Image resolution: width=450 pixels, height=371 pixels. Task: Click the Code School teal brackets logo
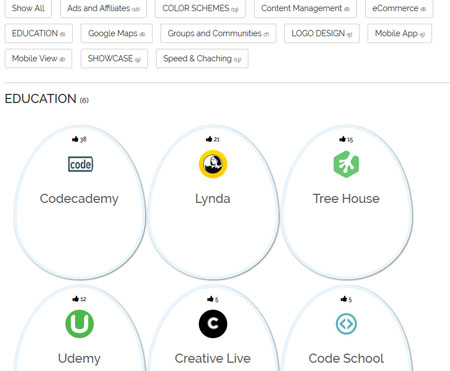[x=346, y=324]
